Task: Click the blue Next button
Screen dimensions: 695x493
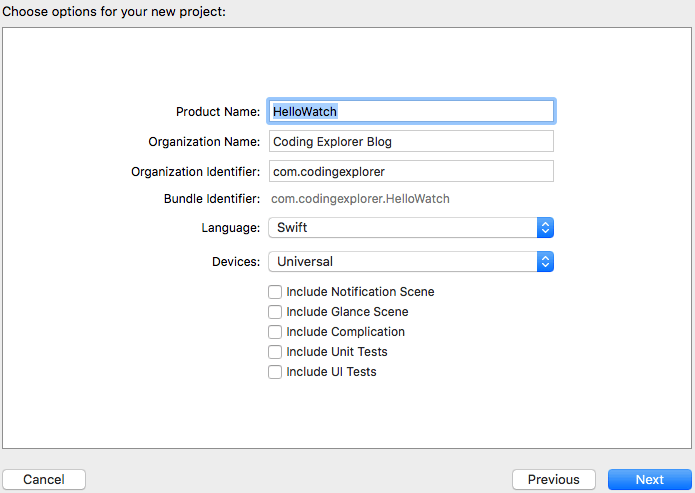Action: (649, 479)
